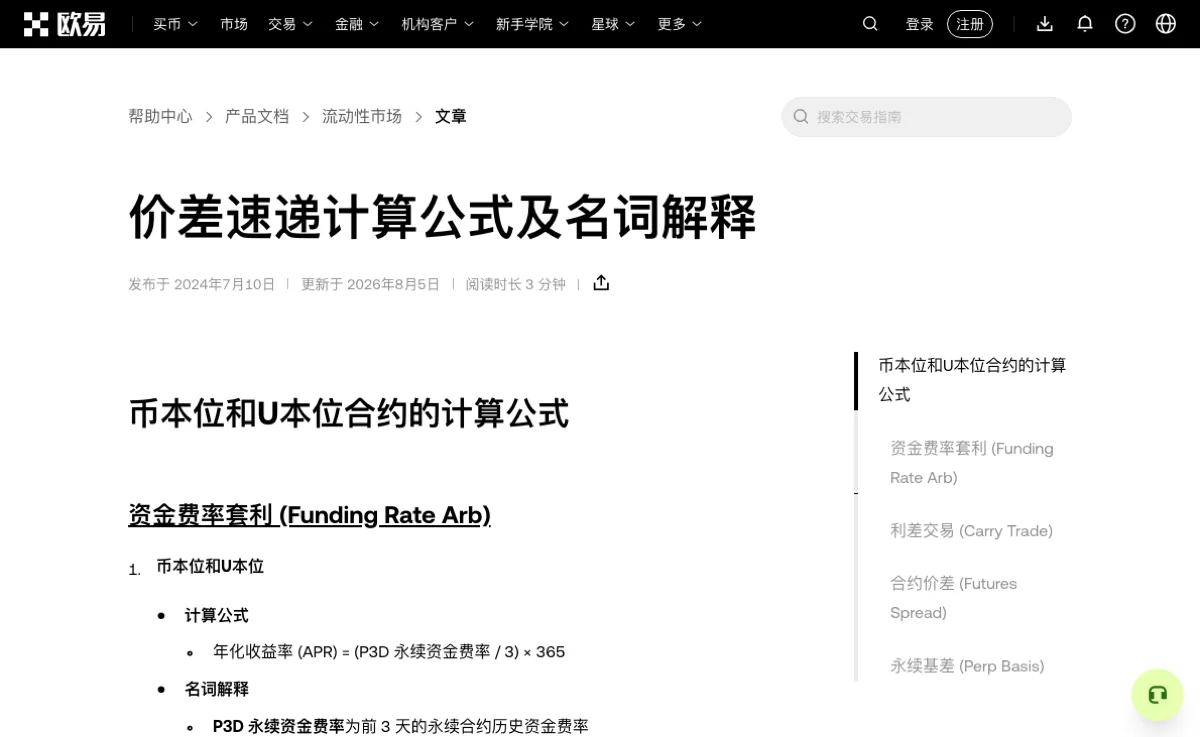
Task: Expand the 更多 dropdown menu
Action: click(680, 24)
